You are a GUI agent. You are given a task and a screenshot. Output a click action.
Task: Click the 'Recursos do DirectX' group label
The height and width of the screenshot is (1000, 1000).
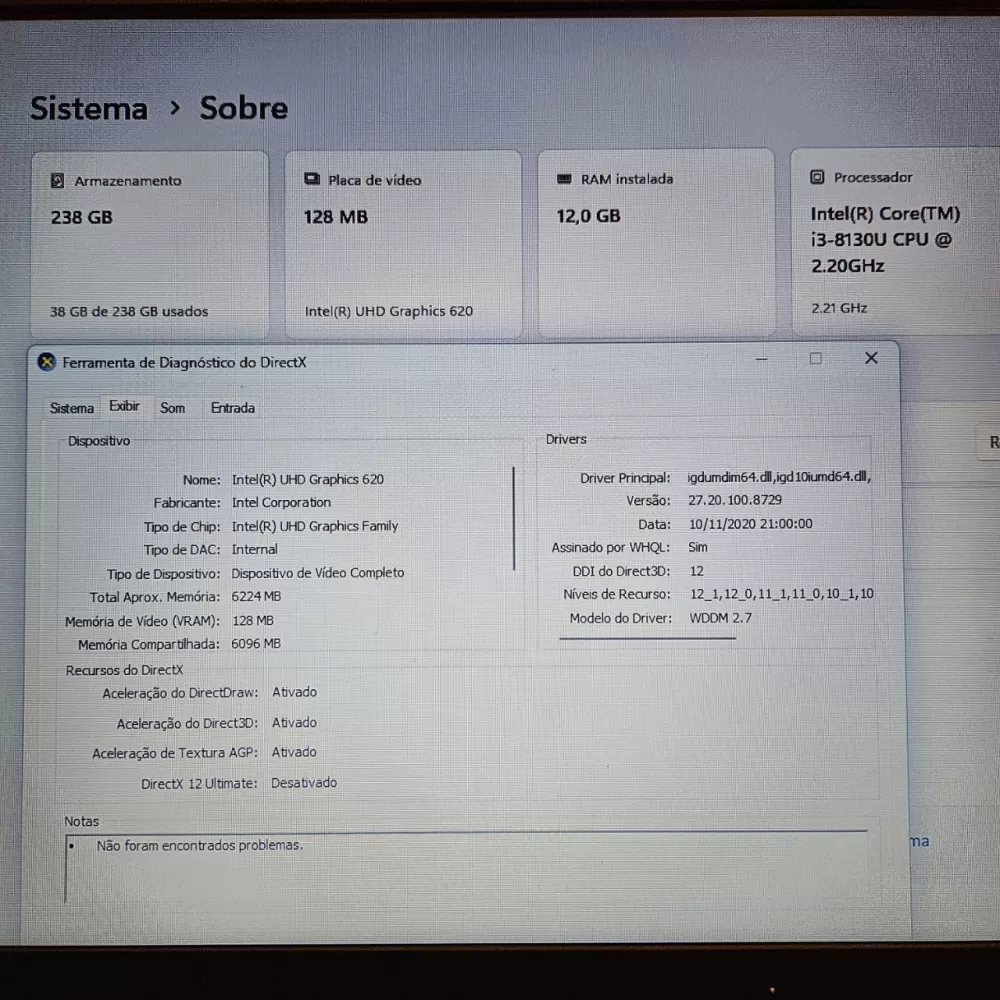click(x=124, y=670)
